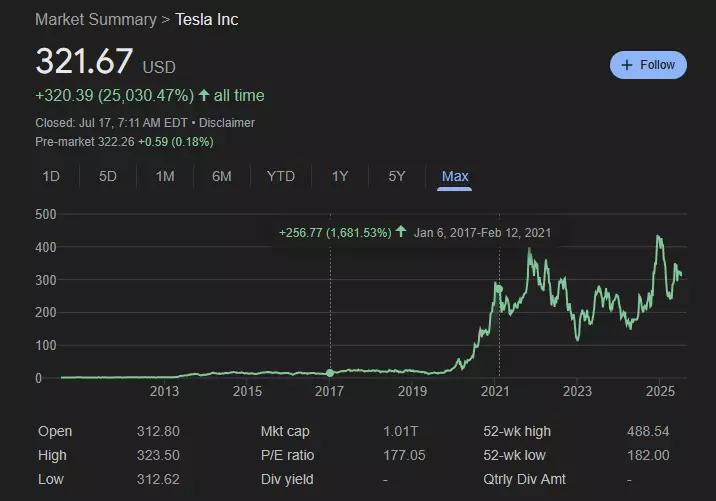Click the Qtrly Div Amt label
Screen dimensions: 716x501
pos(524,479)
